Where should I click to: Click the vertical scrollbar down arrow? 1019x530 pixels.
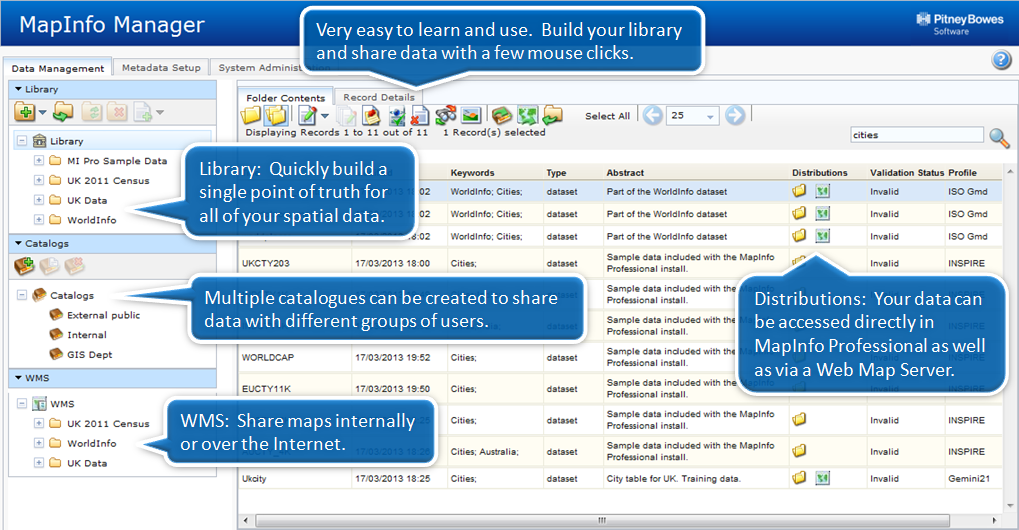[1010, 506]
